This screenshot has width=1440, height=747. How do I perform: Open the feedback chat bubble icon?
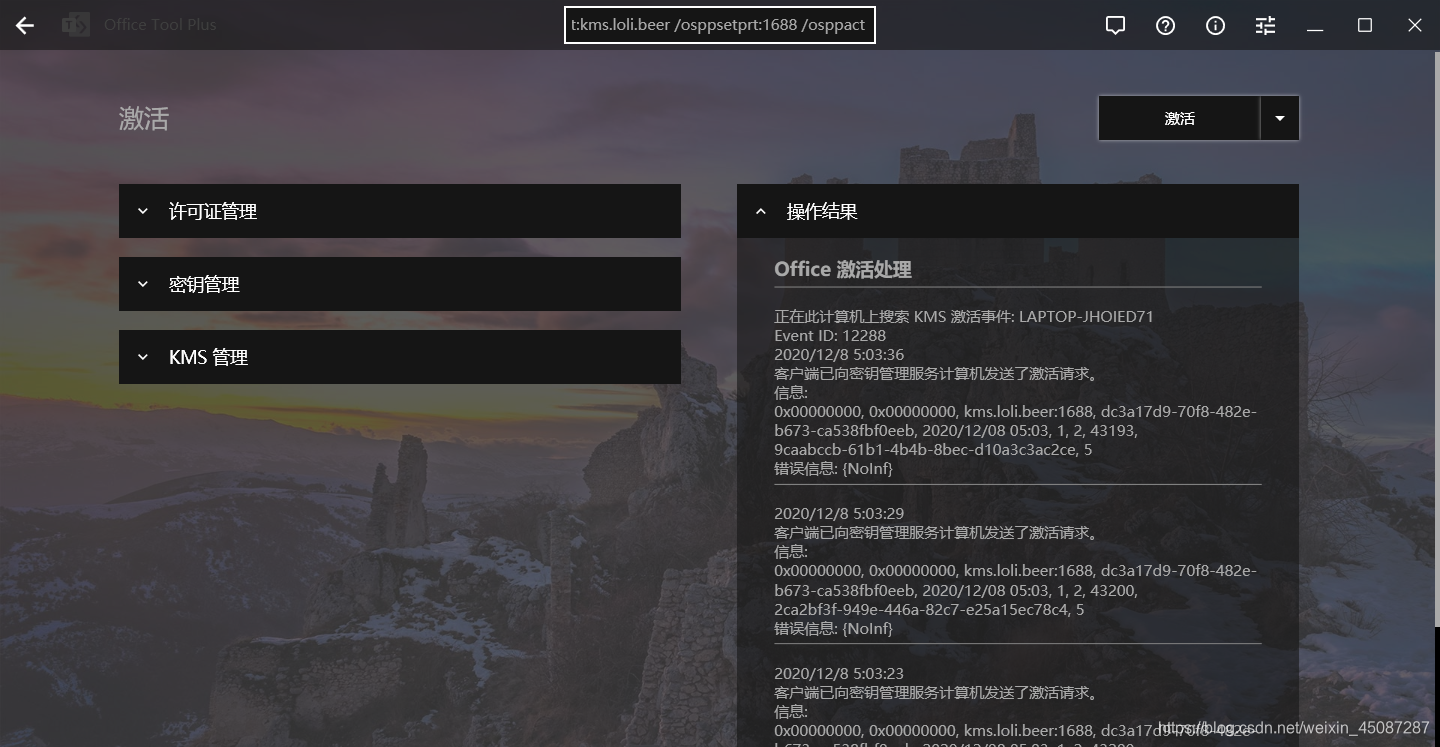tap(1115, 26)
